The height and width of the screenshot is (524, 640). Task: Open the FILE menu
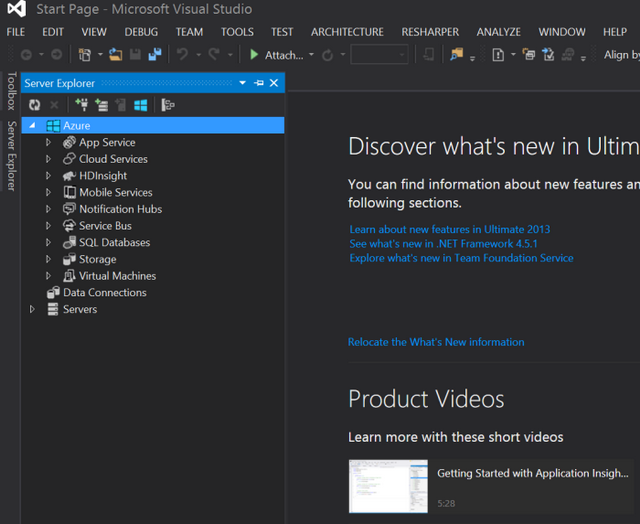[x=16, y=32]
